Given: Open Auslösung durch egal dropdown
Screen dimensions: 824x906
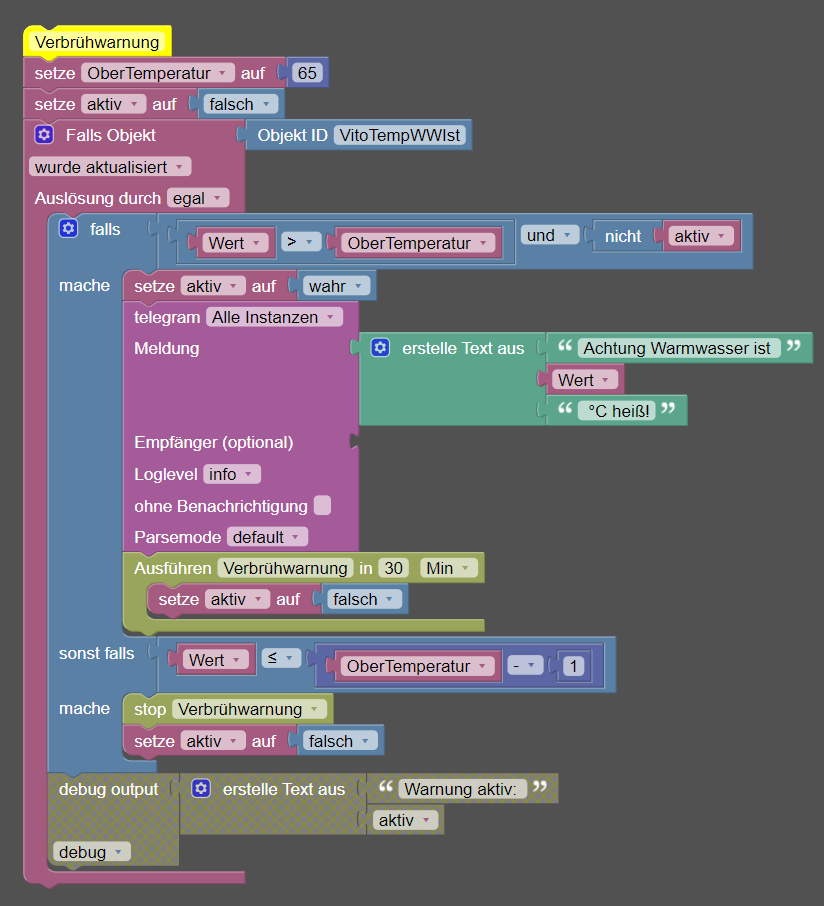Looking at the screenshot, I should (198, 198).
